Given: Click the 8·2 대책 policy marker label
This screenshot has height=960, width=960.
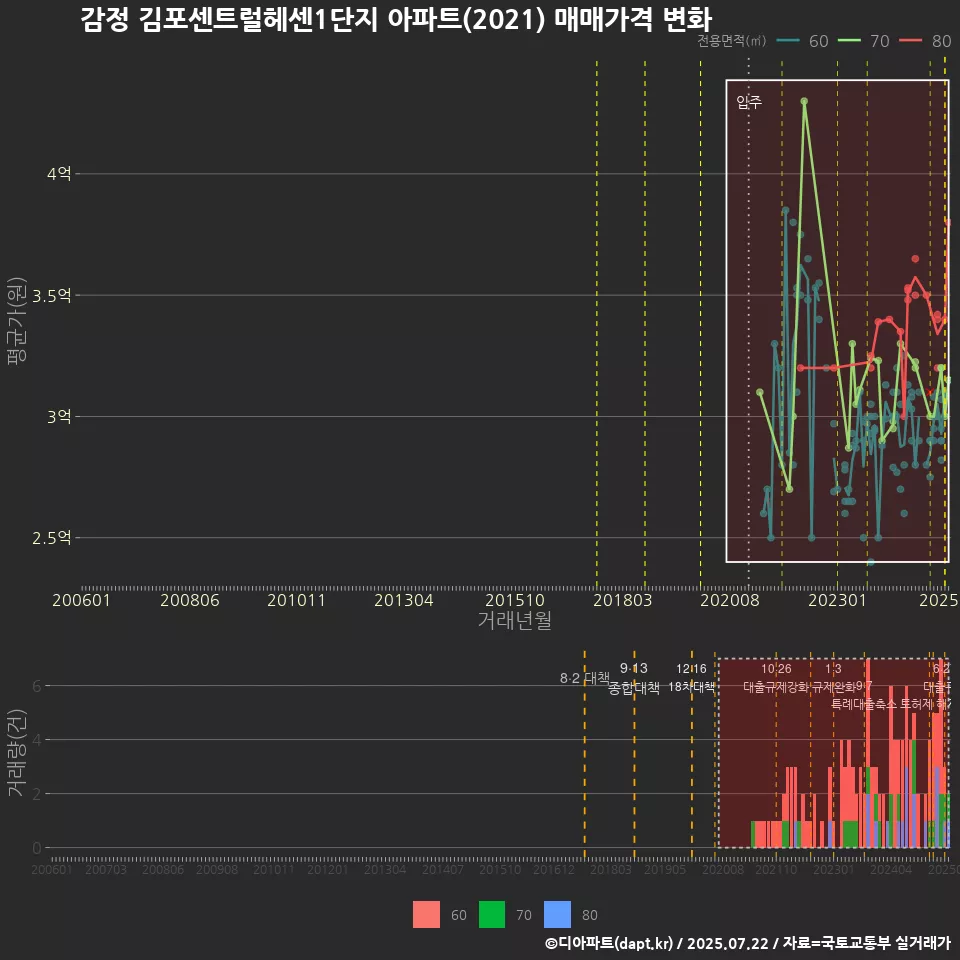Looking at the screenshot, I should pyautogui.click(x=585, y=678).
